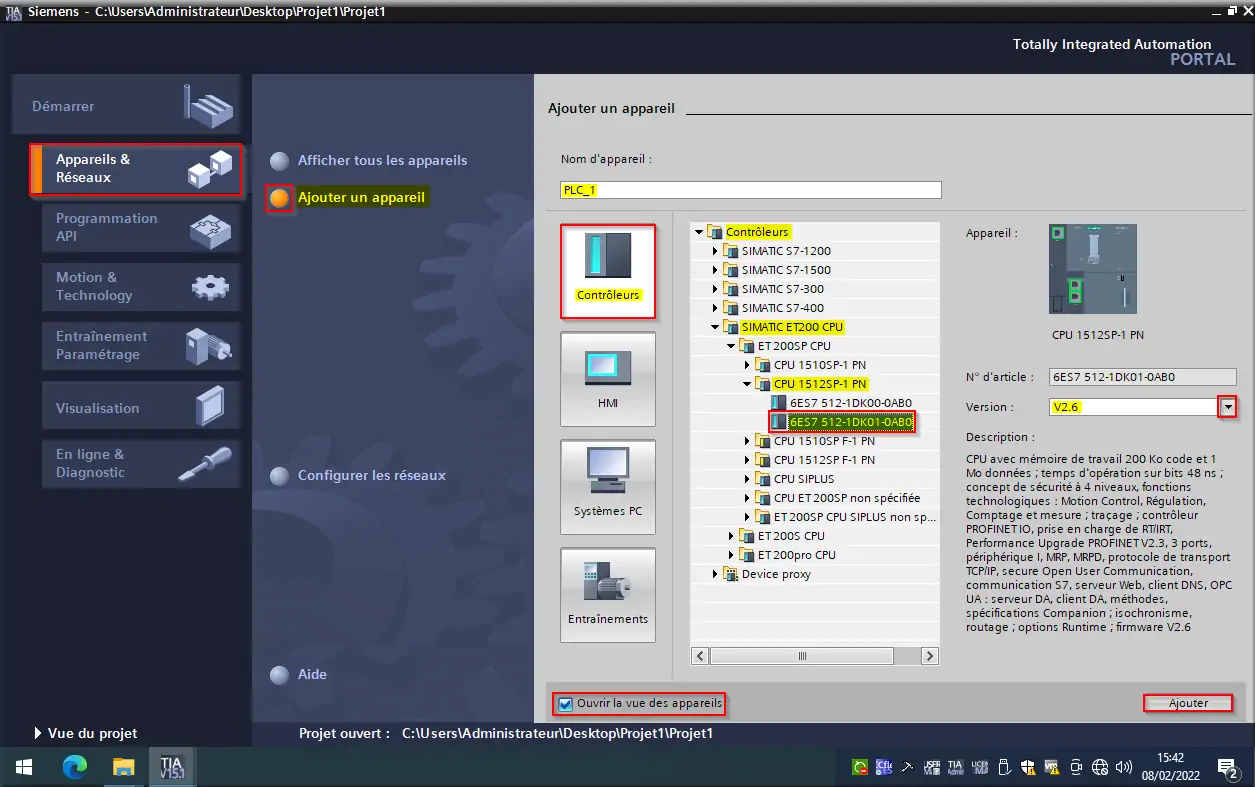Open the Automation License Manager tray icon

point(980,767)
